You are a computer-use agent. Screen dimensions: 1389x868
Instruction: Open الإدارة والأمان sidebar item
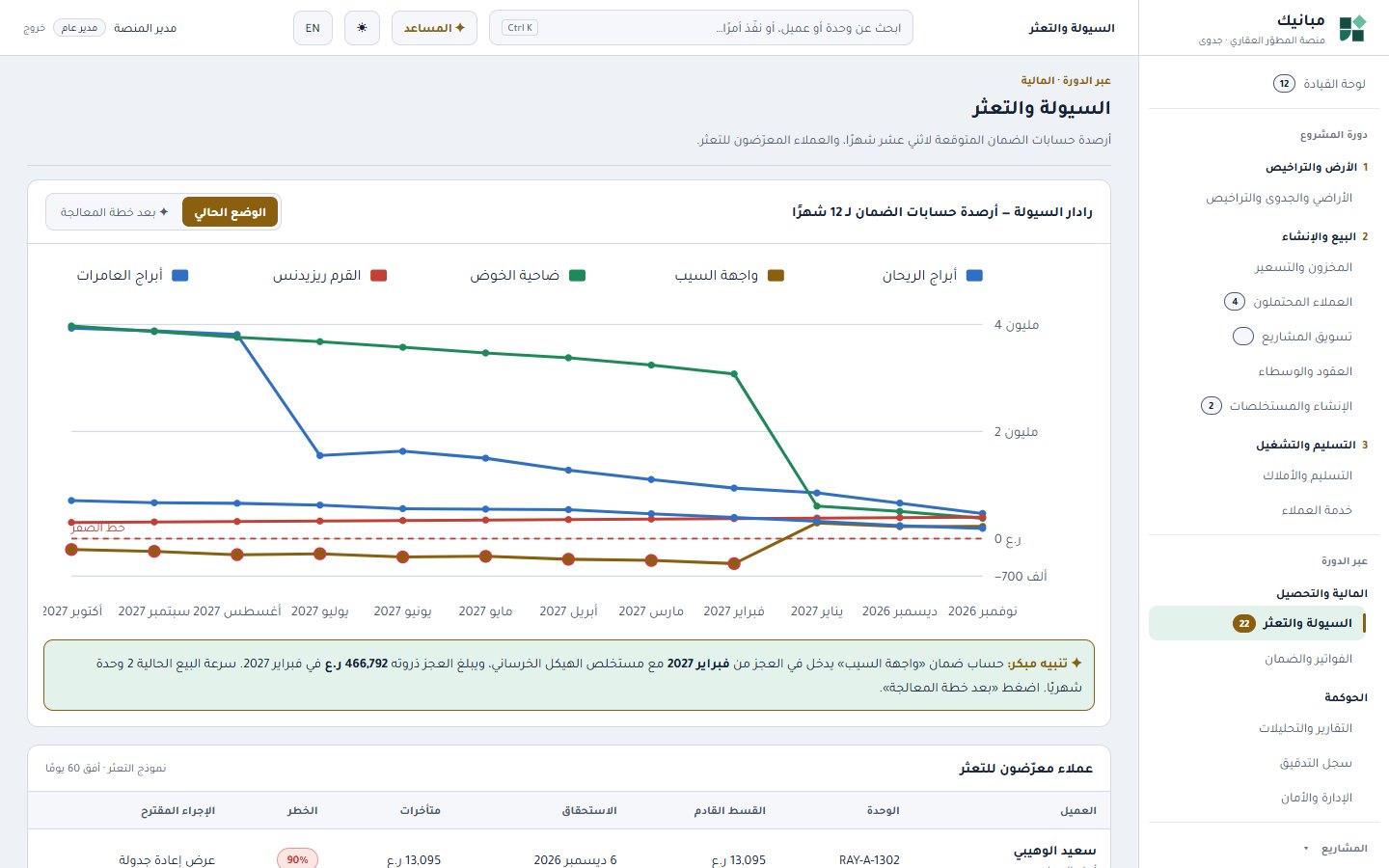pos(1259,798)
